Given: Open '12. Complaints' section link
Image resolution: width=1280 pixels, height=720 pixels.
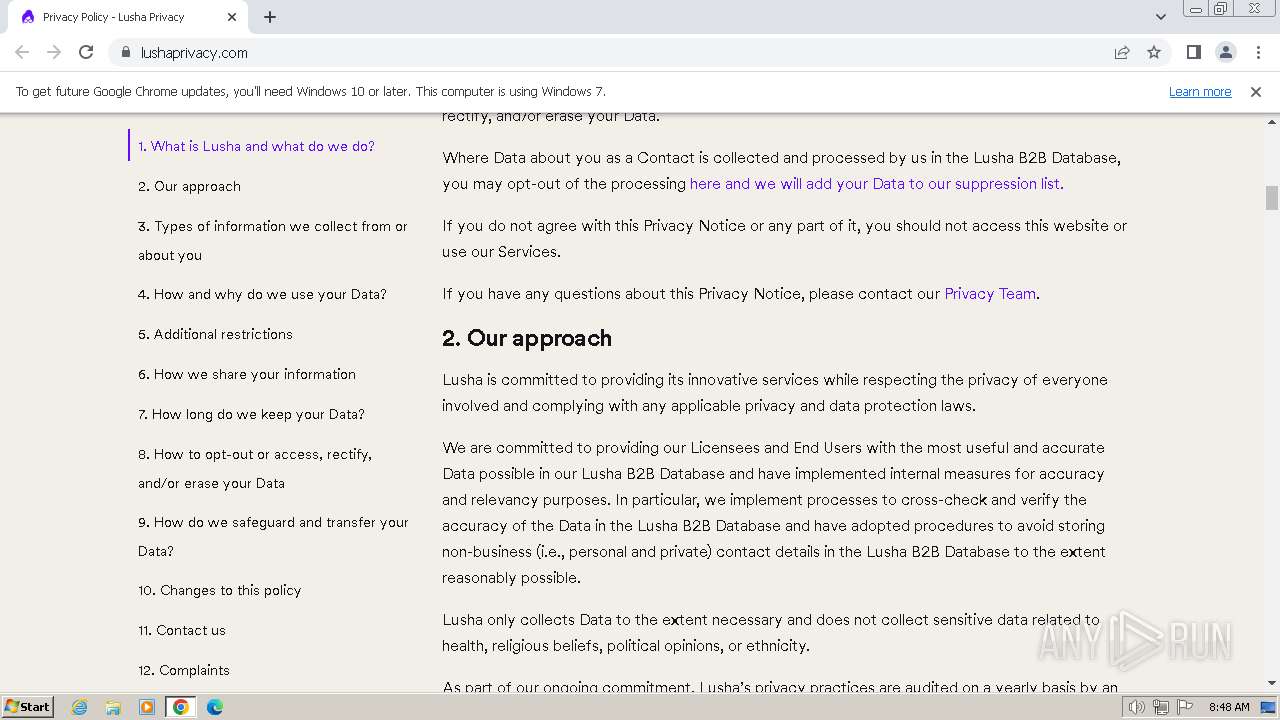Looking at the screenshot, I should tap(184, 670).
